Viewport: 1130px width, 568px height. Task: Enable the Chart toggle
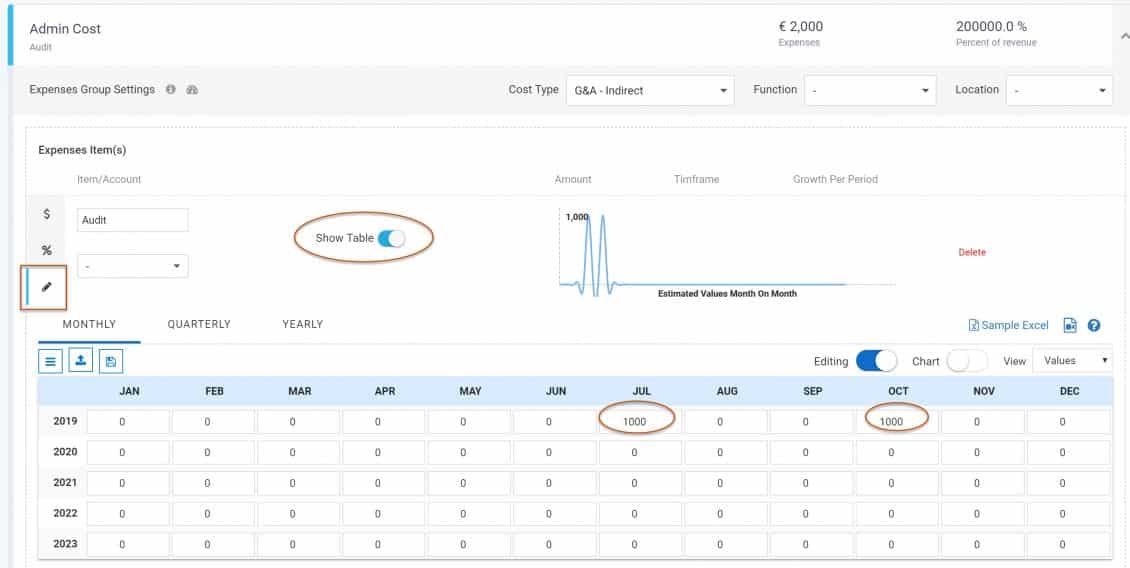[966, 361]
